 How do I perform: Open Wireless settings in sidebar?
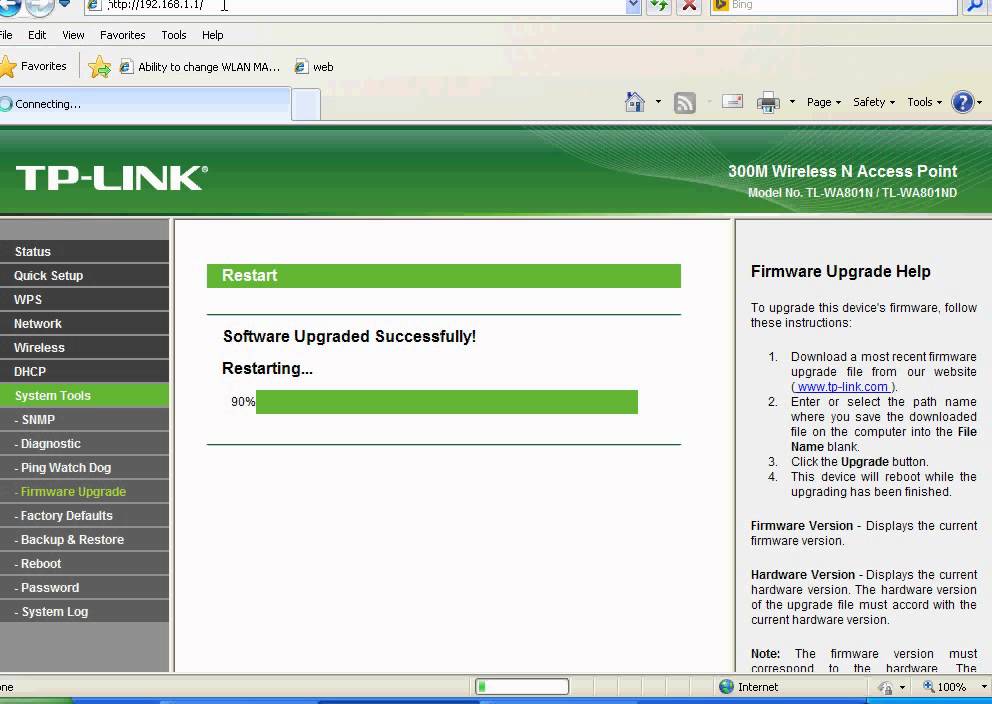coord(84,347)
